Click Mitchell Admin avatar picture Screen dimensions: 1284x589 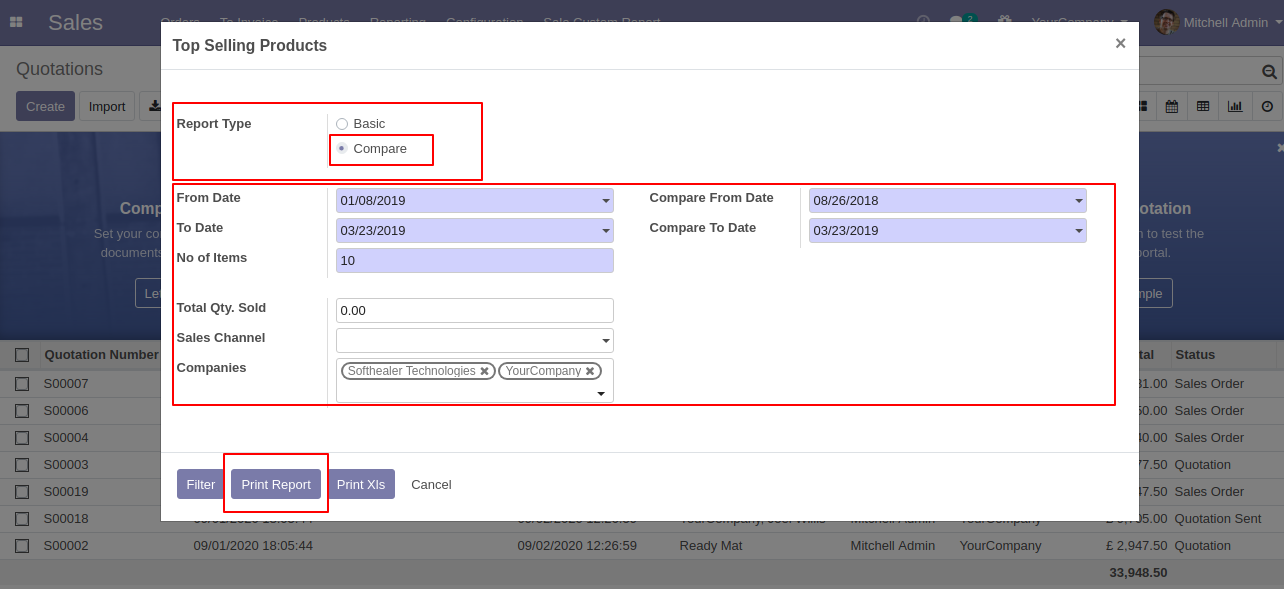pos(1166,22)
